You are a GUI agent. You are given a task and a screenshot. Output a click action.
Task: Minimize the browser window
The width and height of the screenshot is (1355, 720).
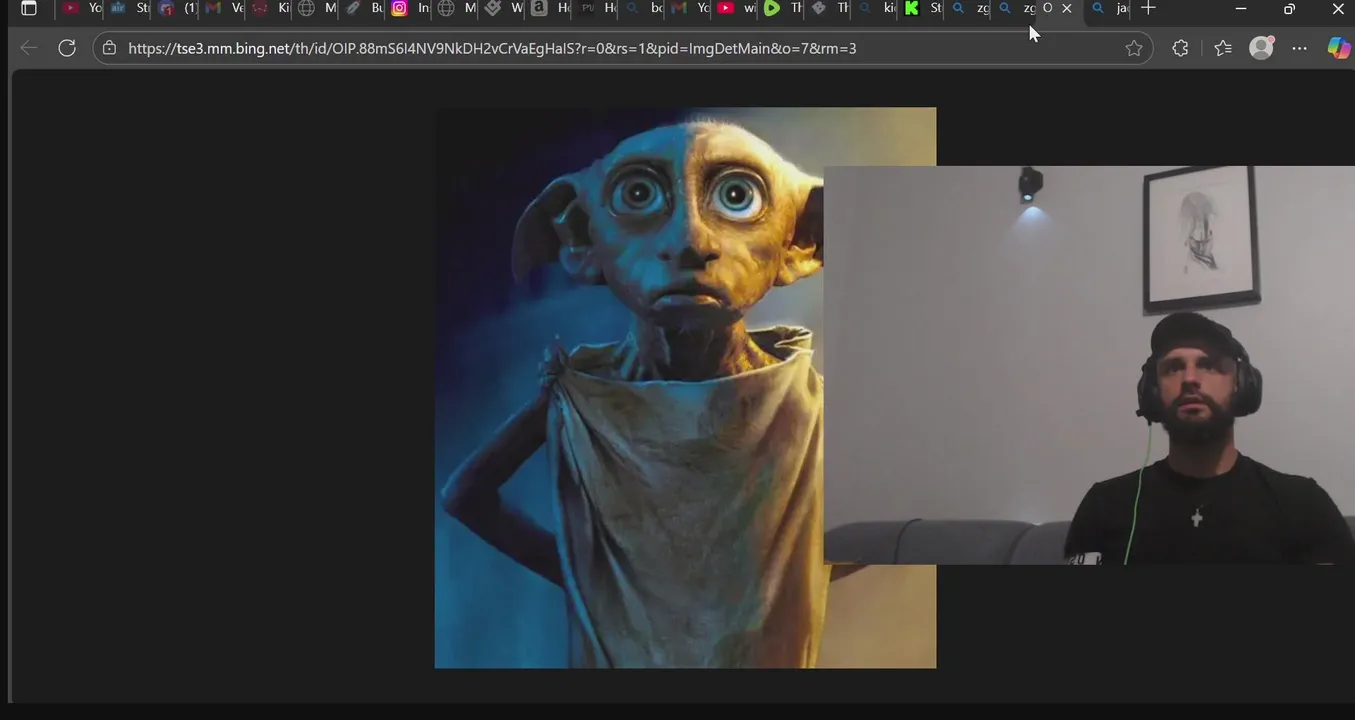tap(1241, 8)
